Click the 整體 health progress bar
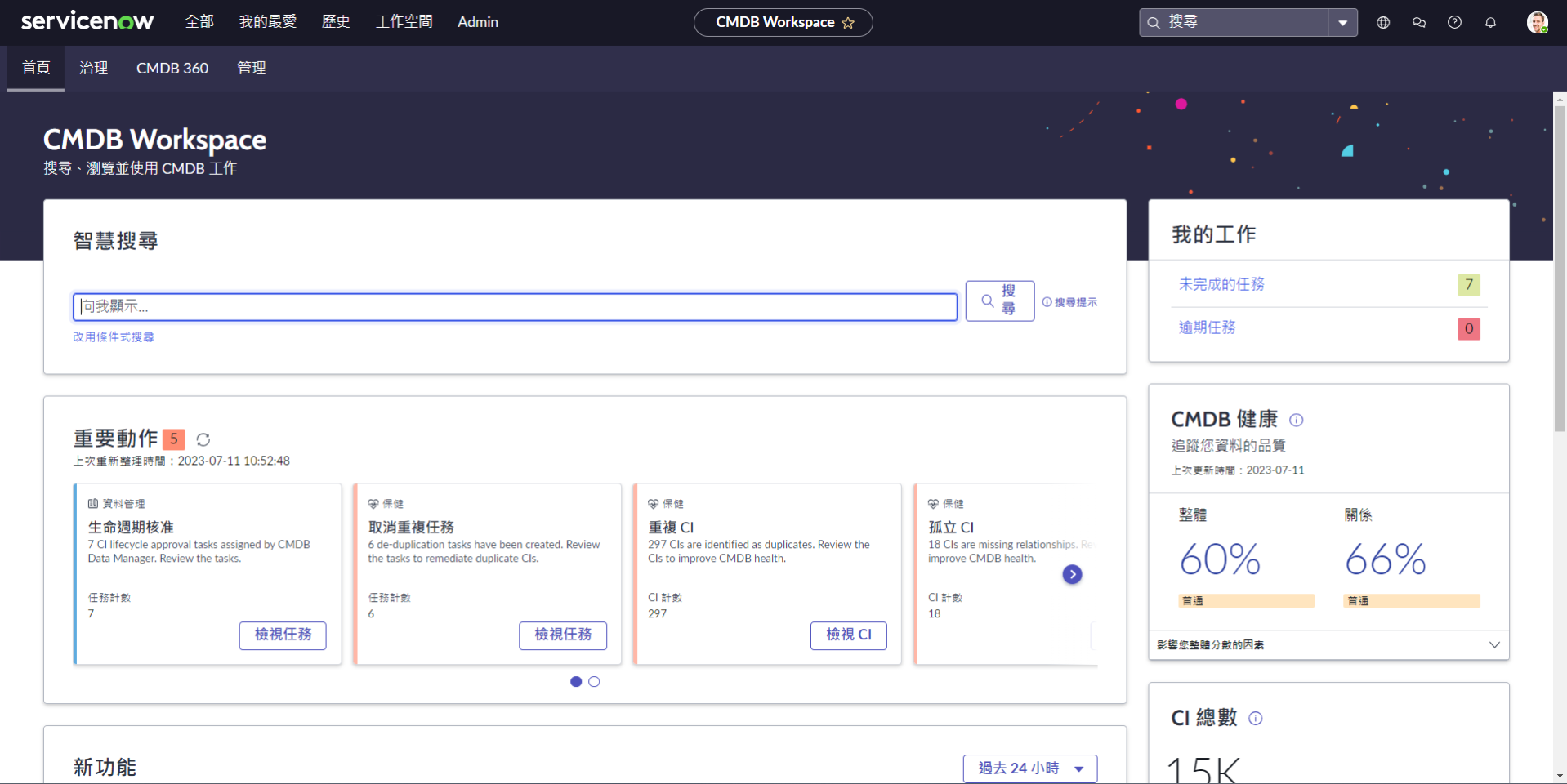The height and width of the screenshot is (784, 1567). click(x=1247, y=601)
